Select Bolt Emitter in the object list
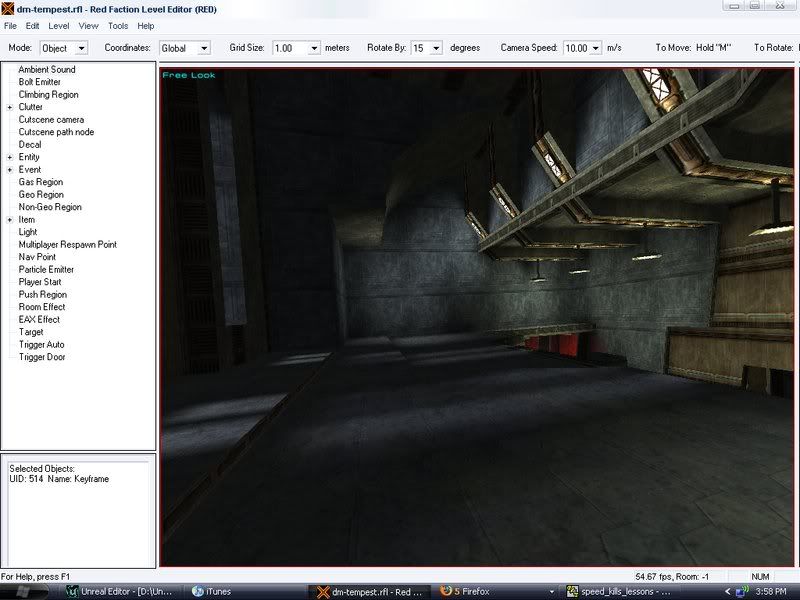Viewport: 800px width, 600px height. coord(39,82)
